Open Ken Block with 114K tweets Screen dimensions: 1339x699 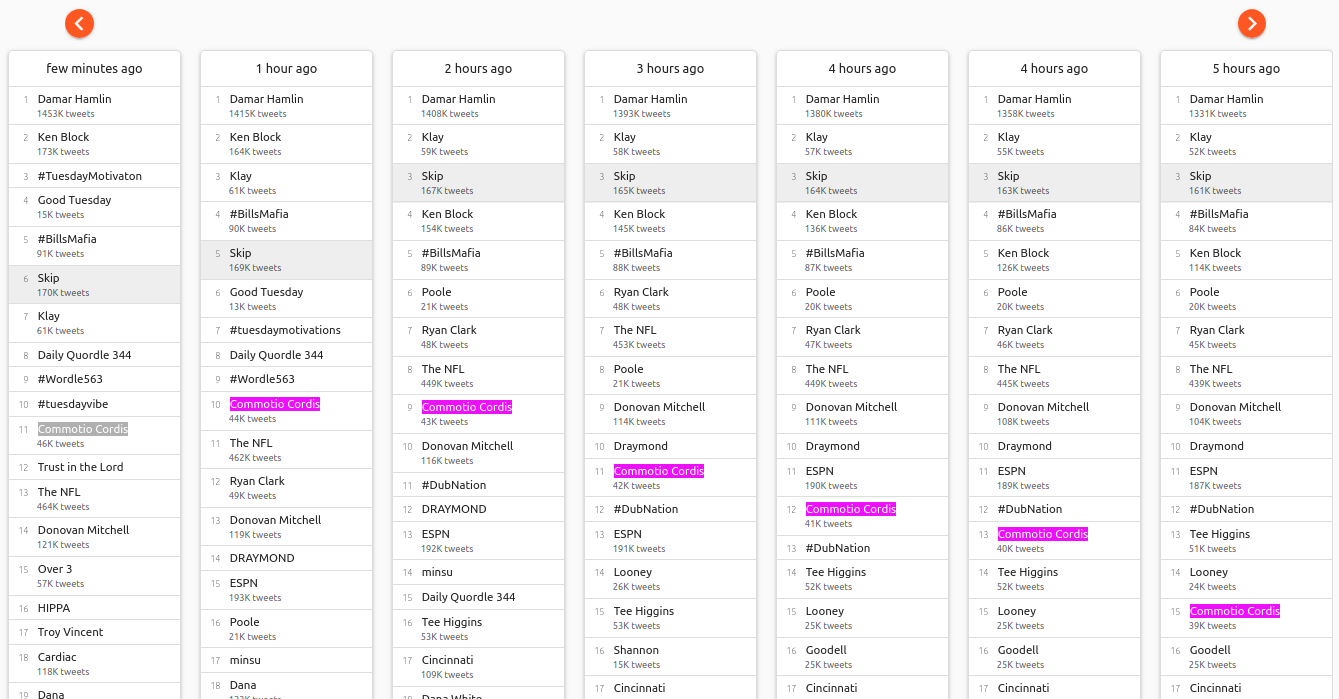(x=1247, y=260)
